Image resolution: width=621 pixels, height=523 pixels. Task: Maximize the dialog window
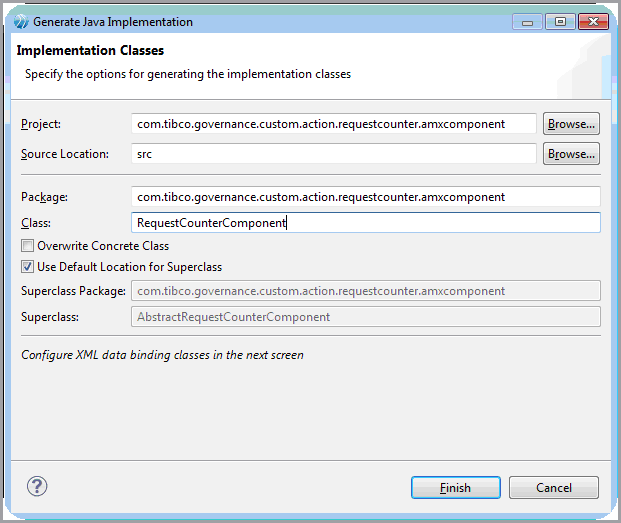pyautogui.click(x=557, y=21)
